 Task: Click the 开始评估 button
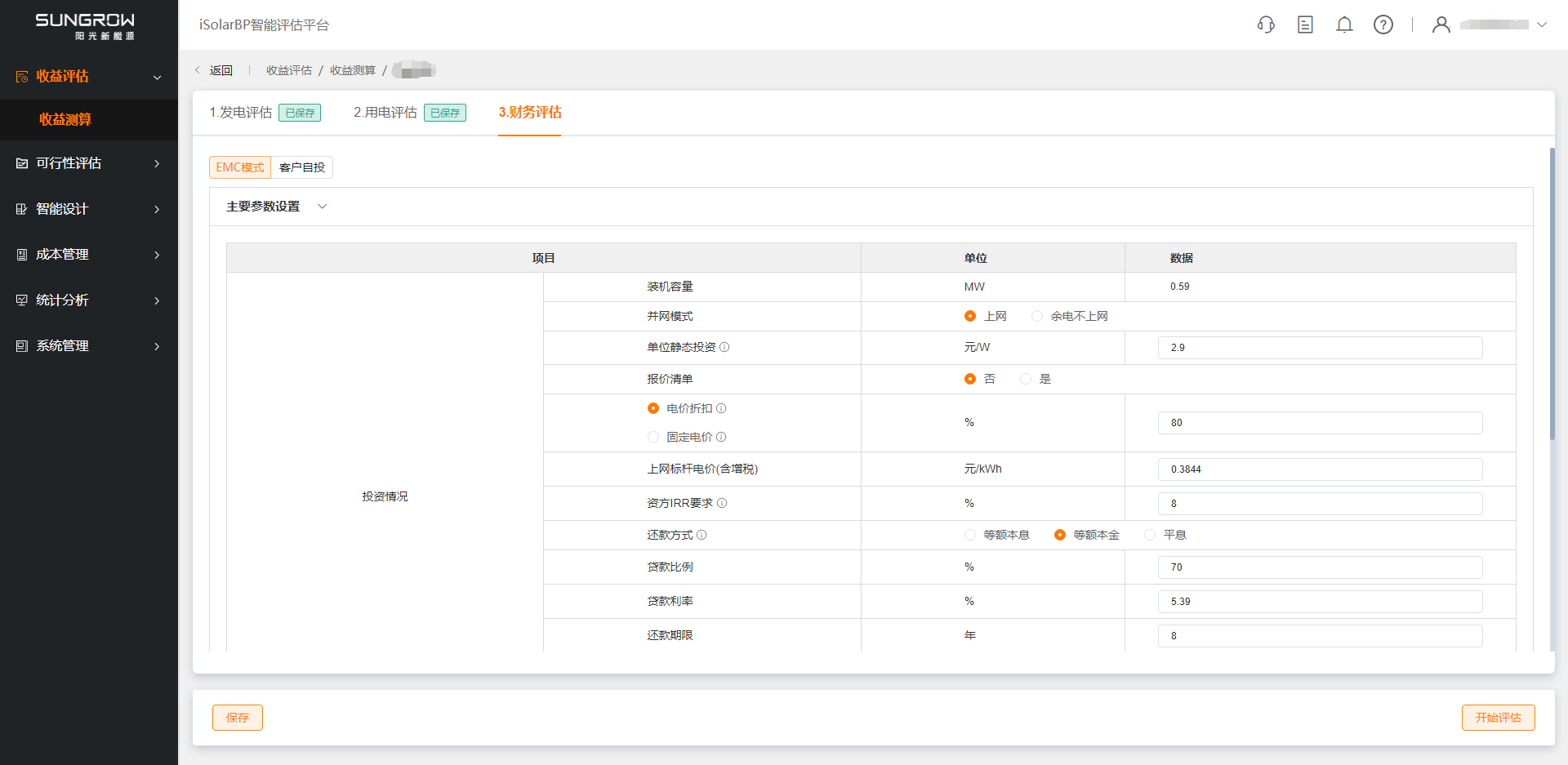pyautogui.click(x=1498, y=718)
